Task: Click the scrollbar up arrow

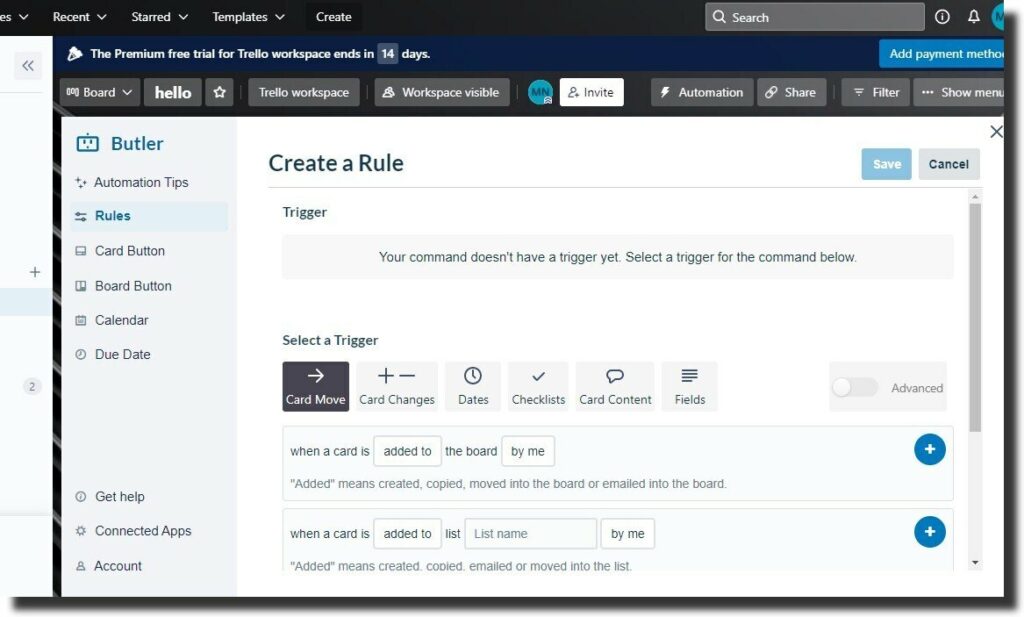Action: click(x=975, y=197)
